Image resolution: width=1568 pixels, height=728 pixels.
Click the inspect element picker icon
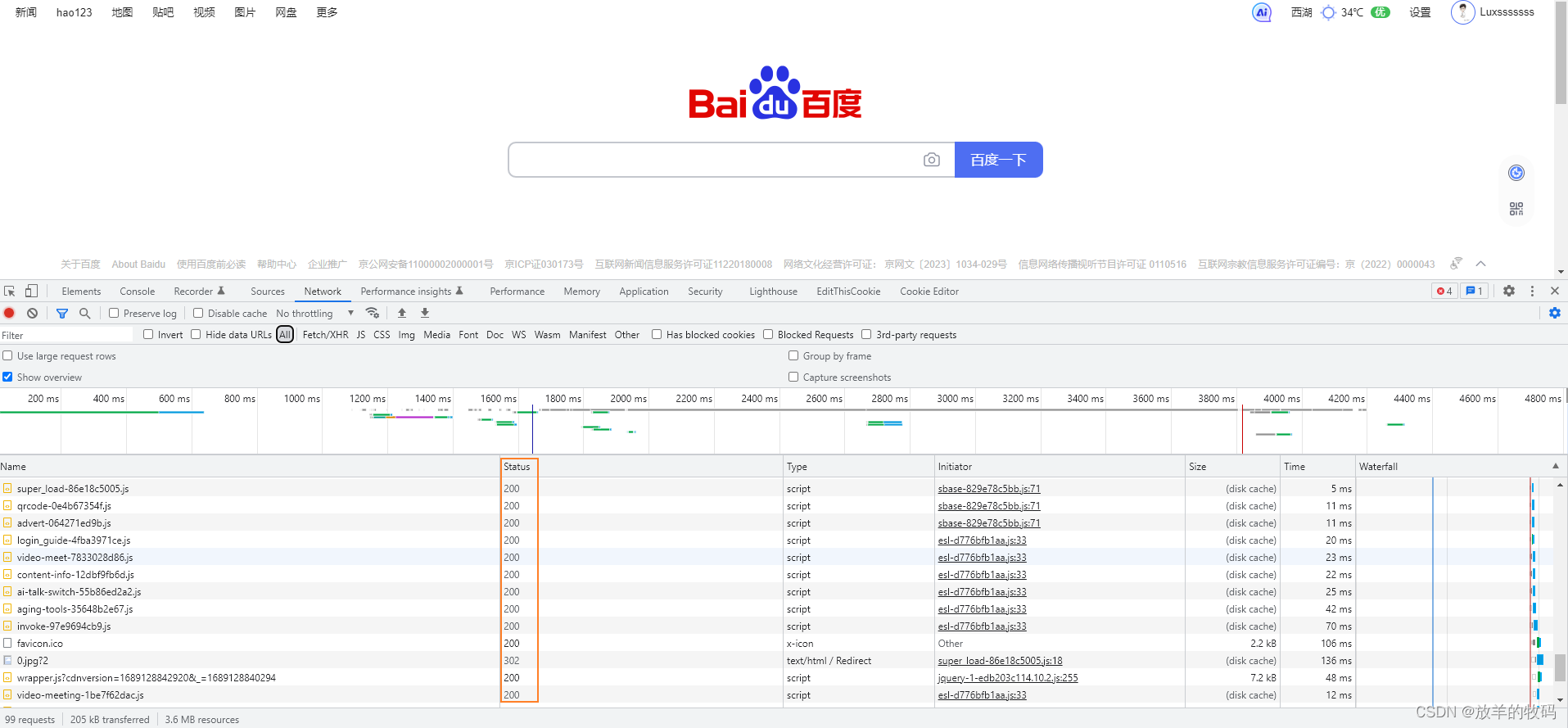point(10,291)
